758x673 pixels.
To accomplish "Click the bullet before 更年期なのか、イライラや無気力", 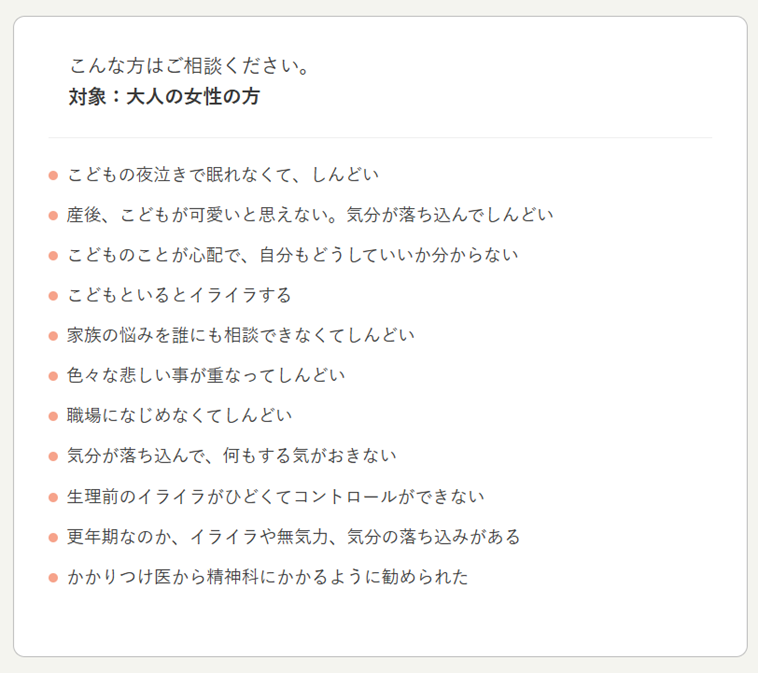I will click(x=53, y=537).
